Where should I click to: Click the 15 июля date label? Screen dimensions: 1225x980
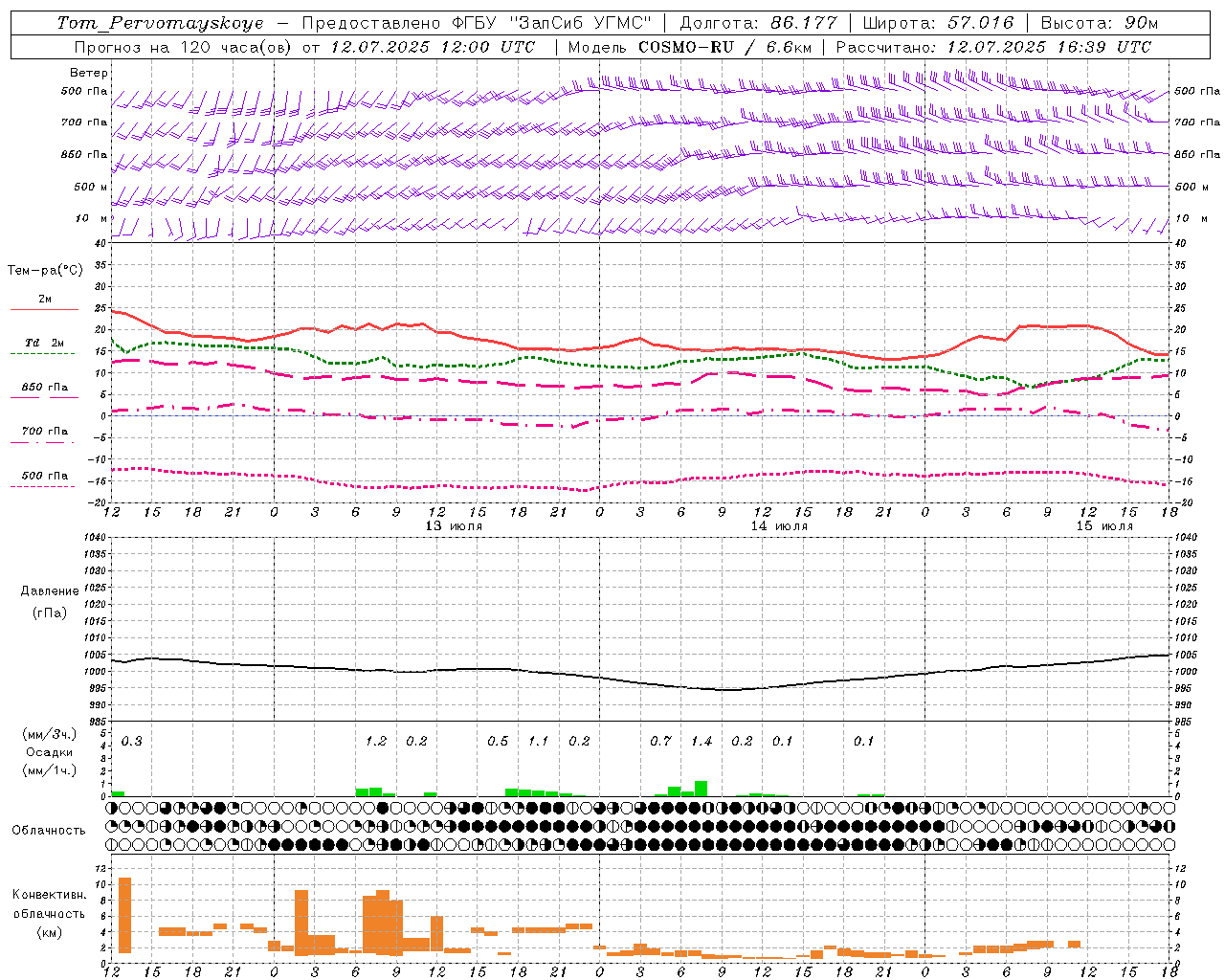[x=1104, y=526]
